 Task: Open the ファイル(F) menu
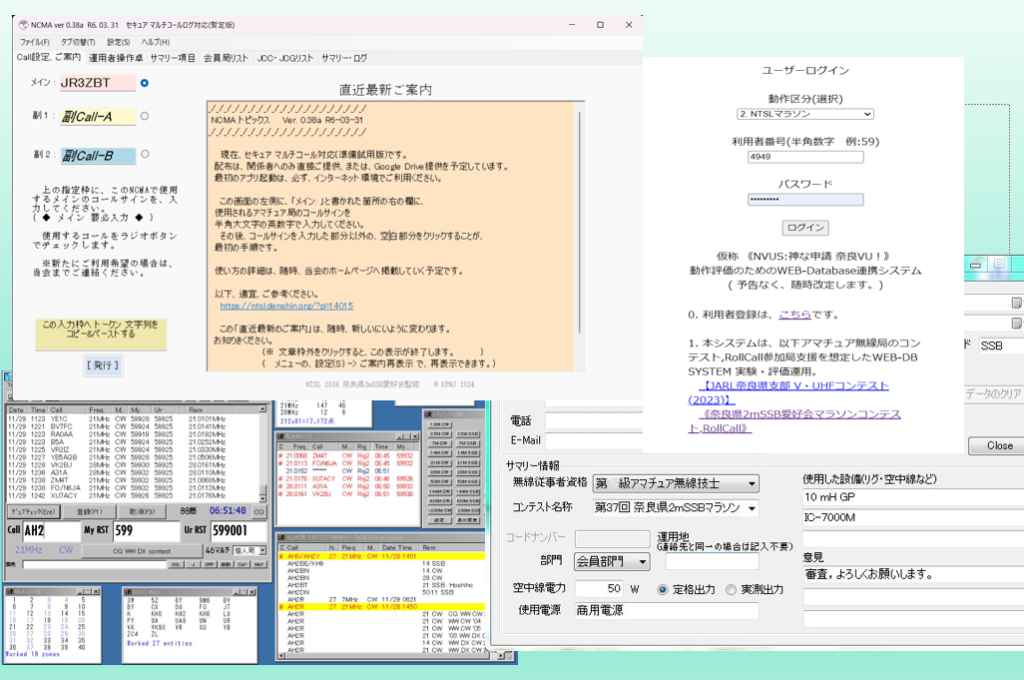point(34,42)
